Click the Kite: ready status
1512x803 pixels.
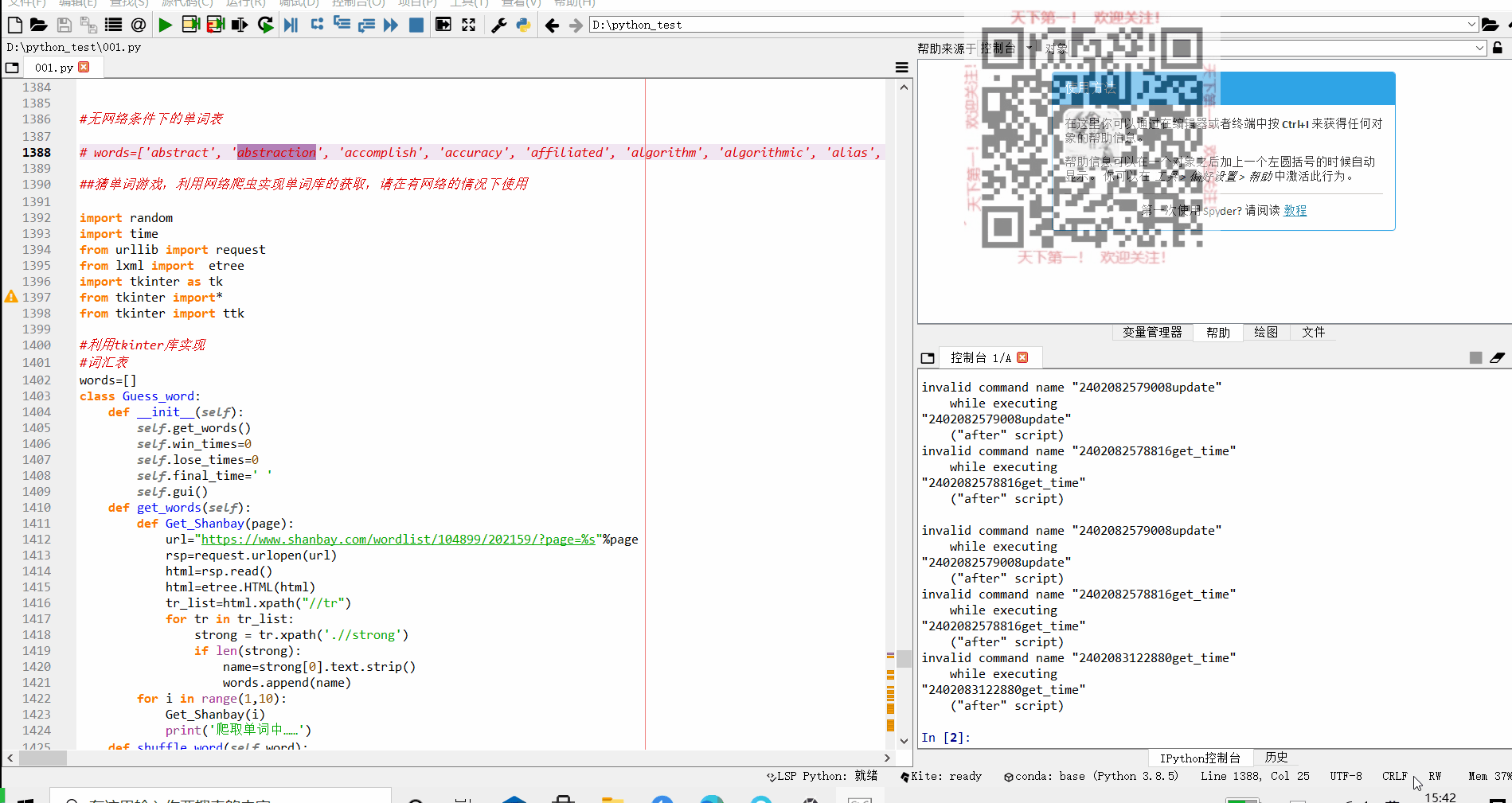(941, 776)
